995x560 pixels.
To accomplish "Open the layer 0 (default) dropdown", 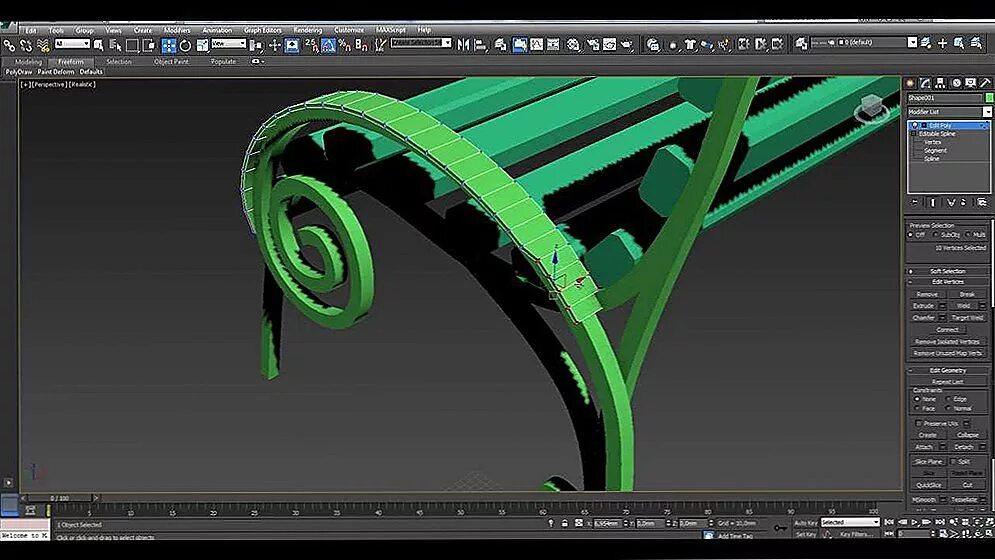I will (877, 43).
